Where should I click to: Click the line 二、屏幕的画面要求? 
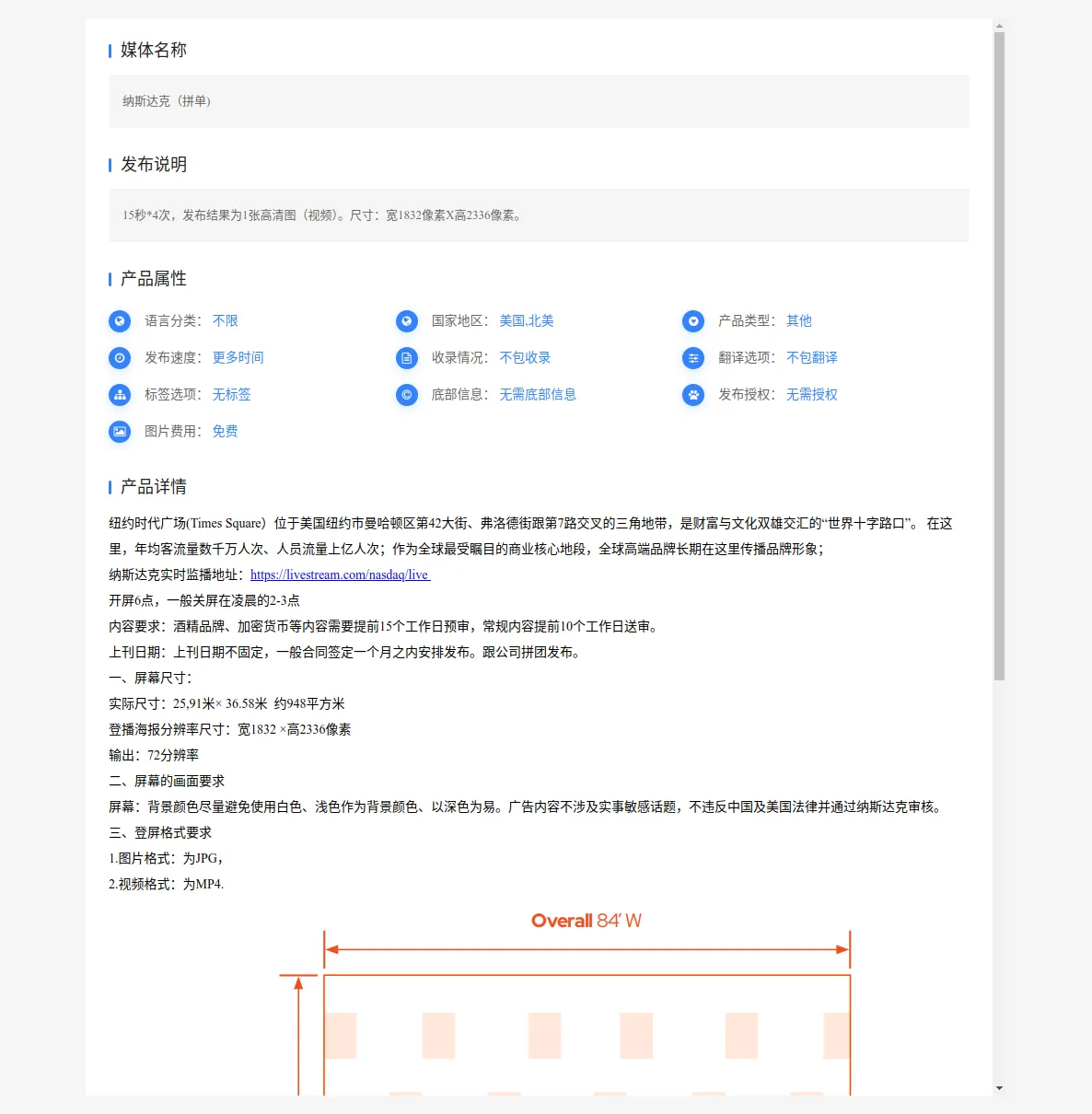[167, 781]
